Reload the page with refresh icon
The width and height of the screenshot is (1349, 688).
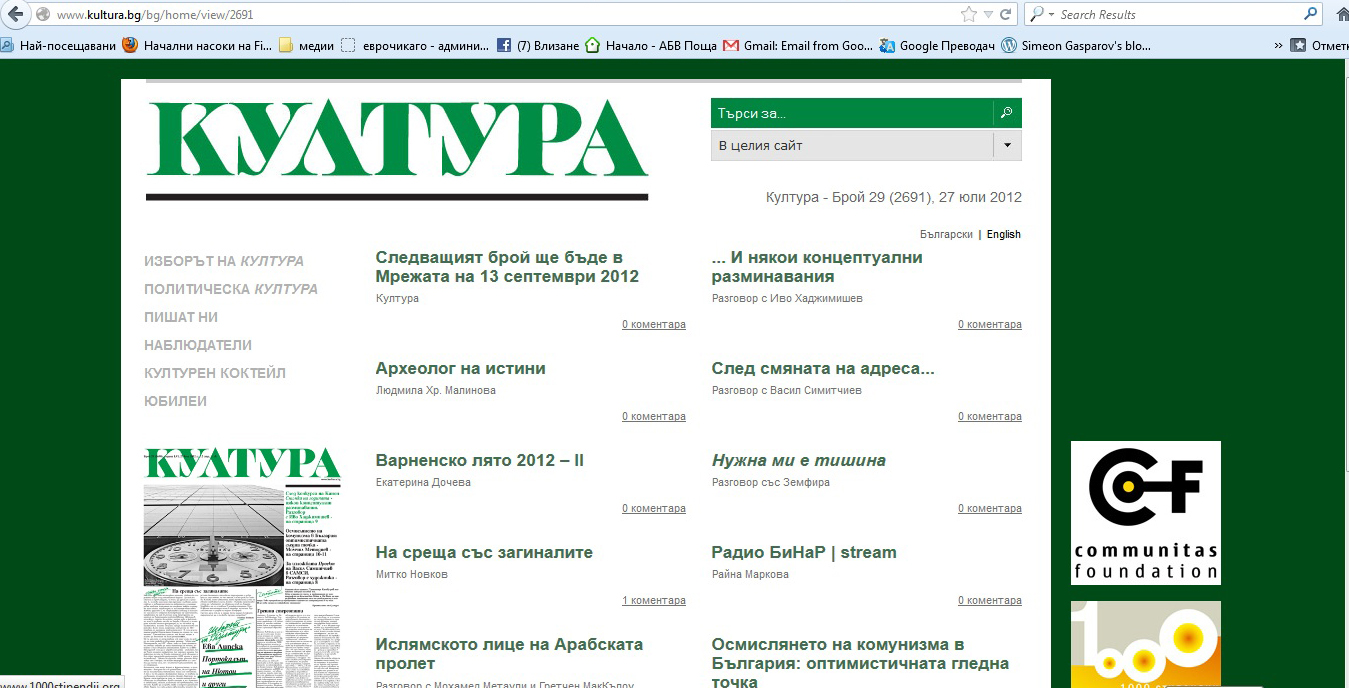pyautogui.click(x=1006, y=14)
